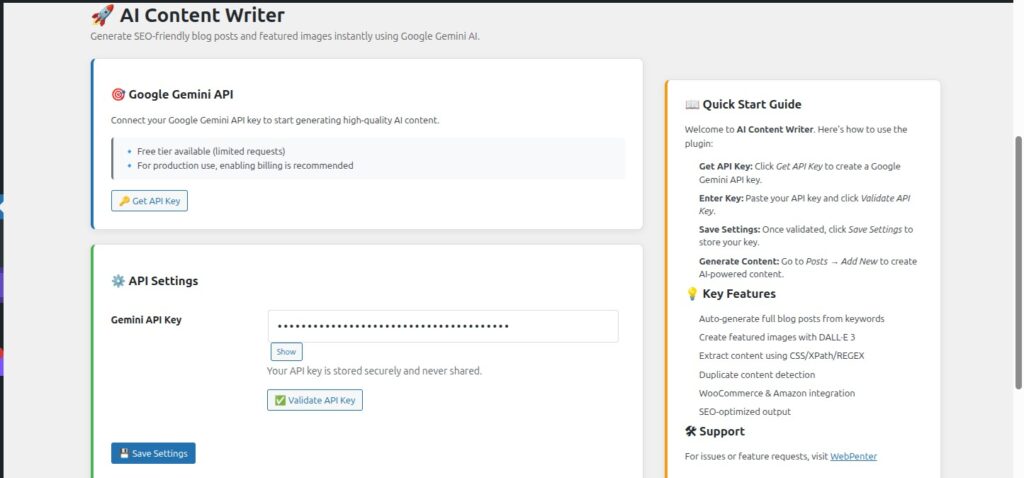Click the 'stored securely and never shared' note

[x=374, y=371]
